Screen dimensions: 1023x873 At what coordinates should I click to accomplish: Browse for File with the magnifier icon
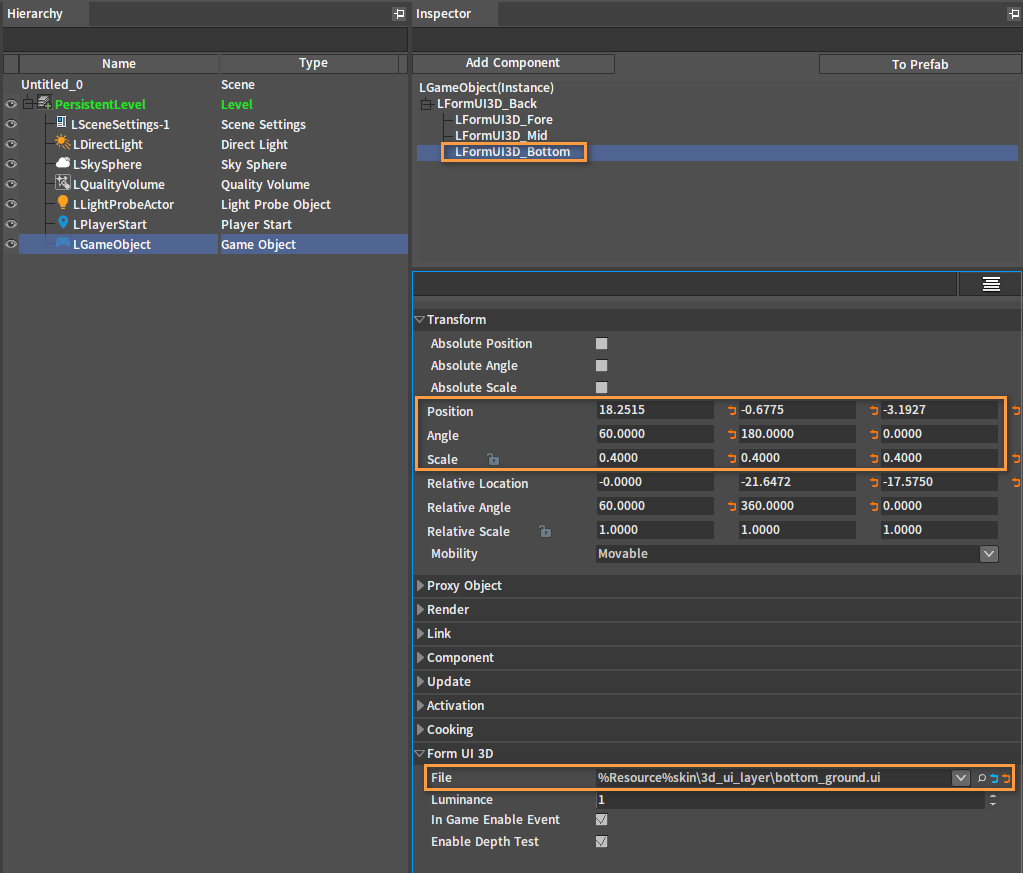(x=981, y=778)
